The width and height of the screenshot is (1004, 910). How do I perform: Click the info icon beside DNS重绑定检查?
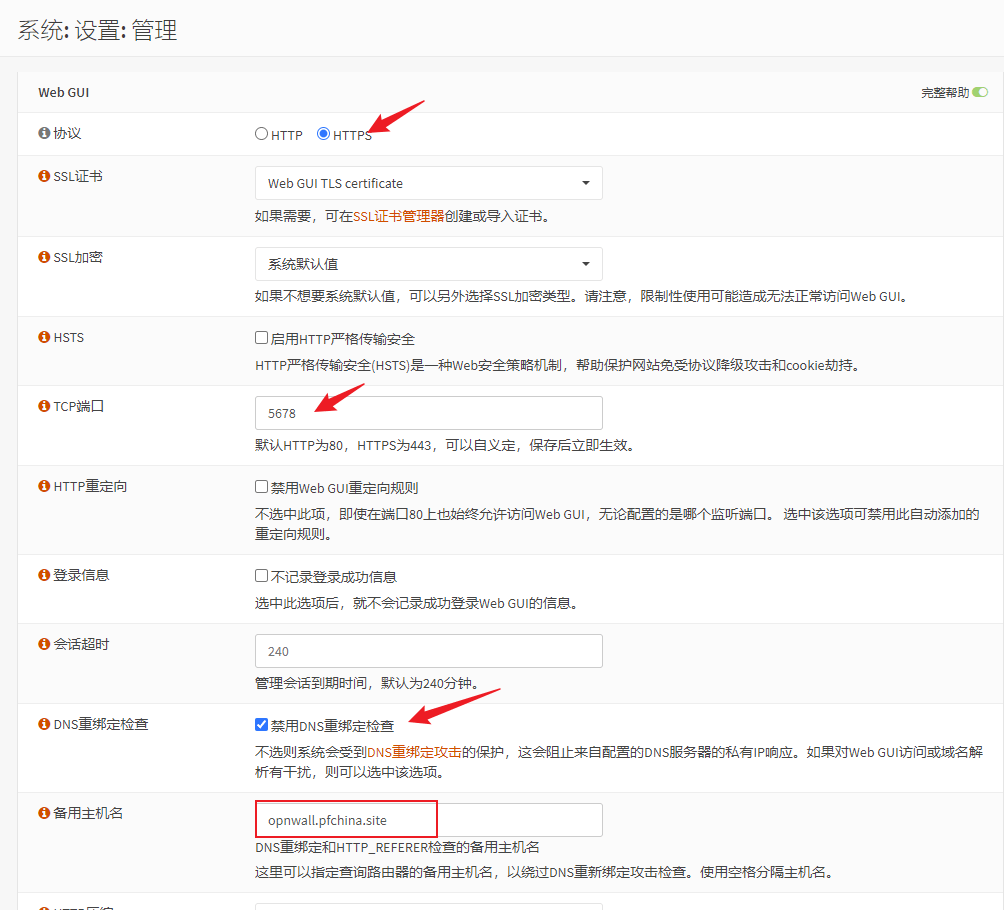(x=44, y=723)
